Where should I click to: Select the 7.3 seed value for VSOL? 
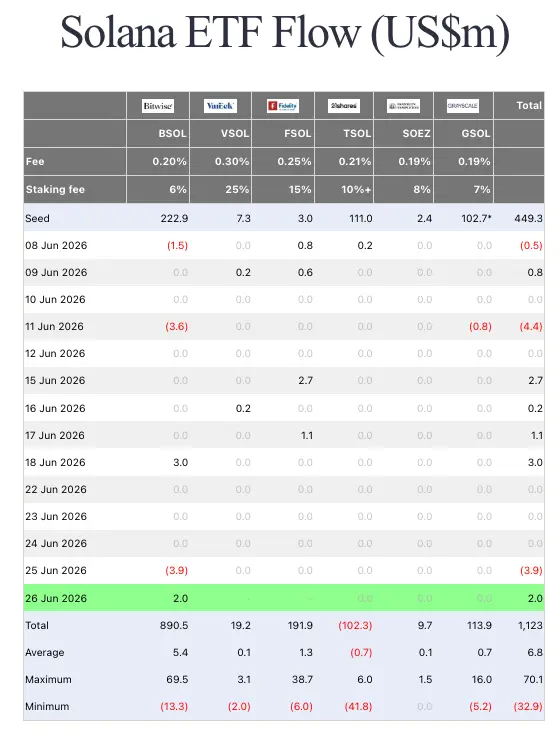pos(243,218)
